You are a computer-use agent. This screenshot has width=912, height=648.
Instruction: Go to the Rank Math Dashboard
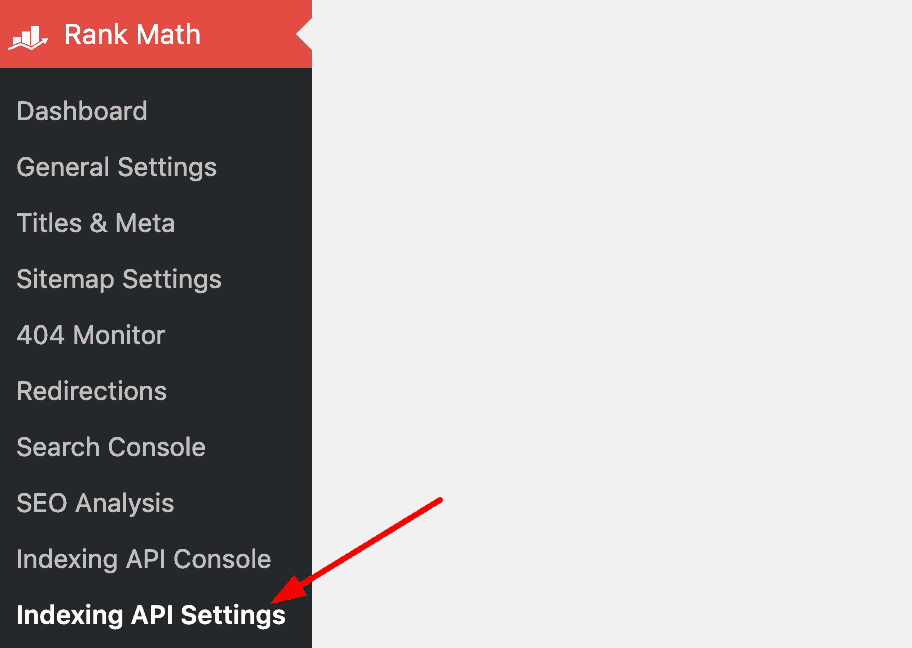[82, 111]
